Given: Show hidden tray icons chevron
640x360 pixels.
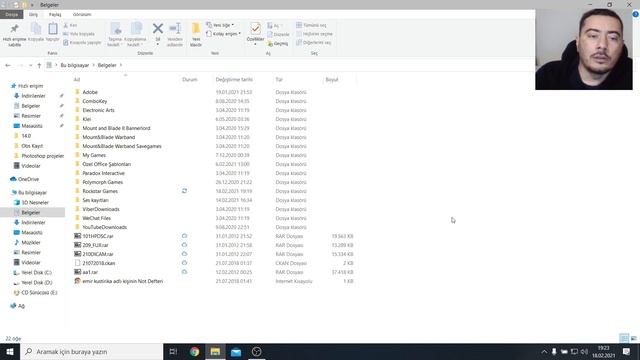Looking at the screenshot, I should [544, 351].
